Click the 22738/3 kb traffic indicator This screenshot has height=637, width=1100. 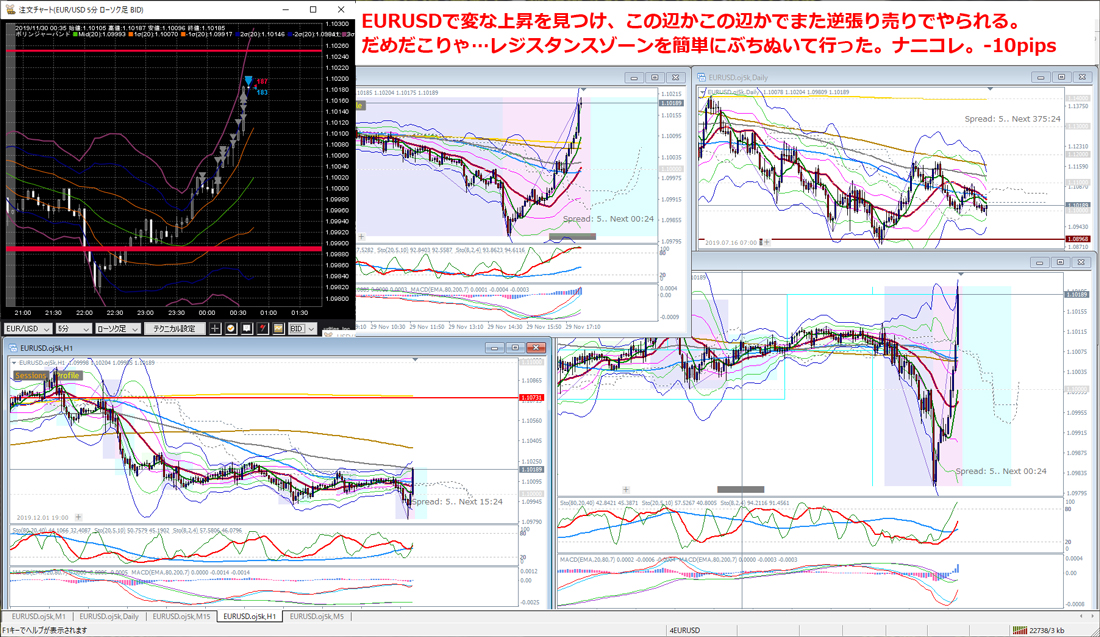point(1046,630)
